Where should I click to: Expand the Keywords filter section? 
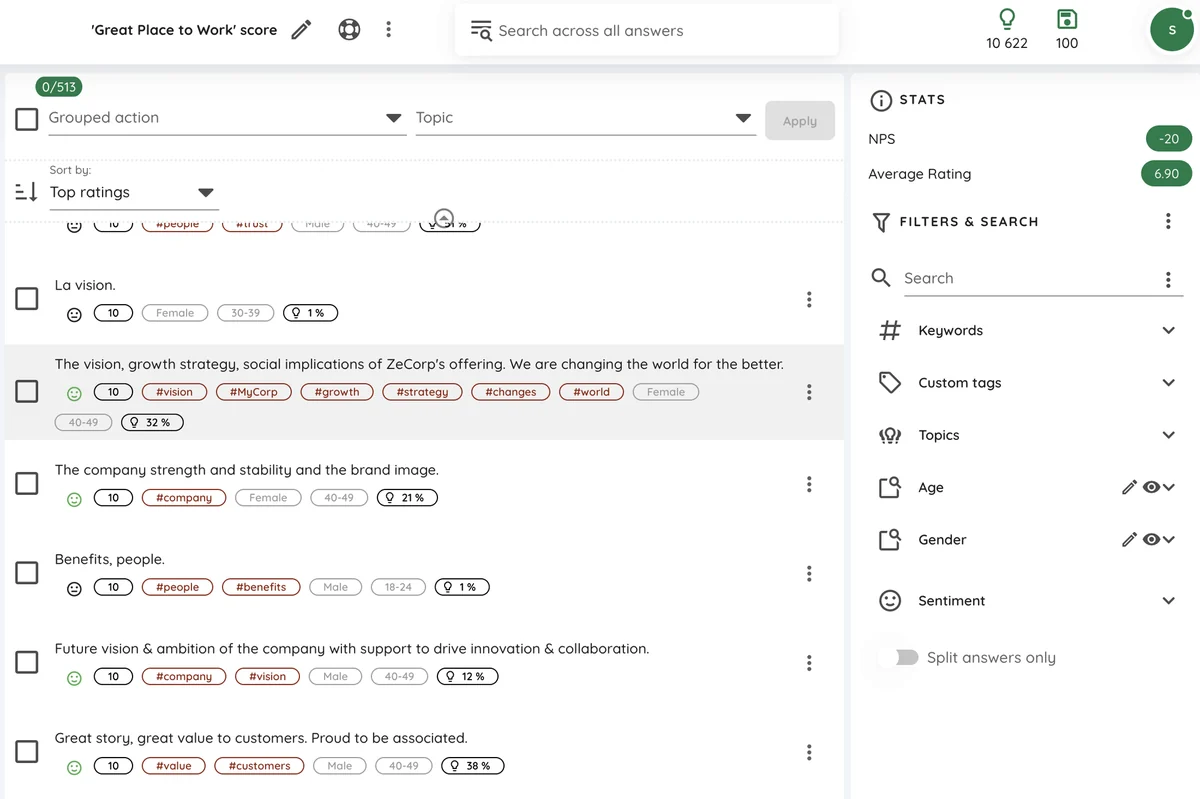click(1027, 331)
